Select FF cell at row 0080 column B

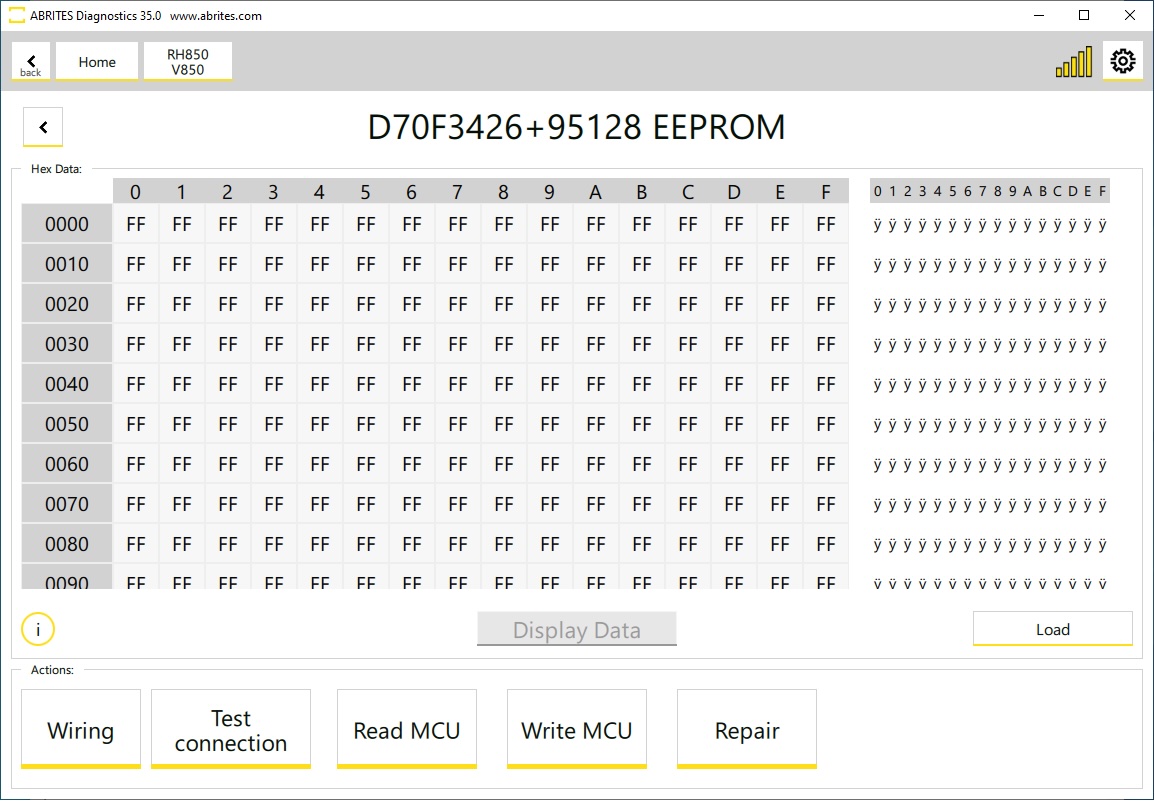click(642, 544)
